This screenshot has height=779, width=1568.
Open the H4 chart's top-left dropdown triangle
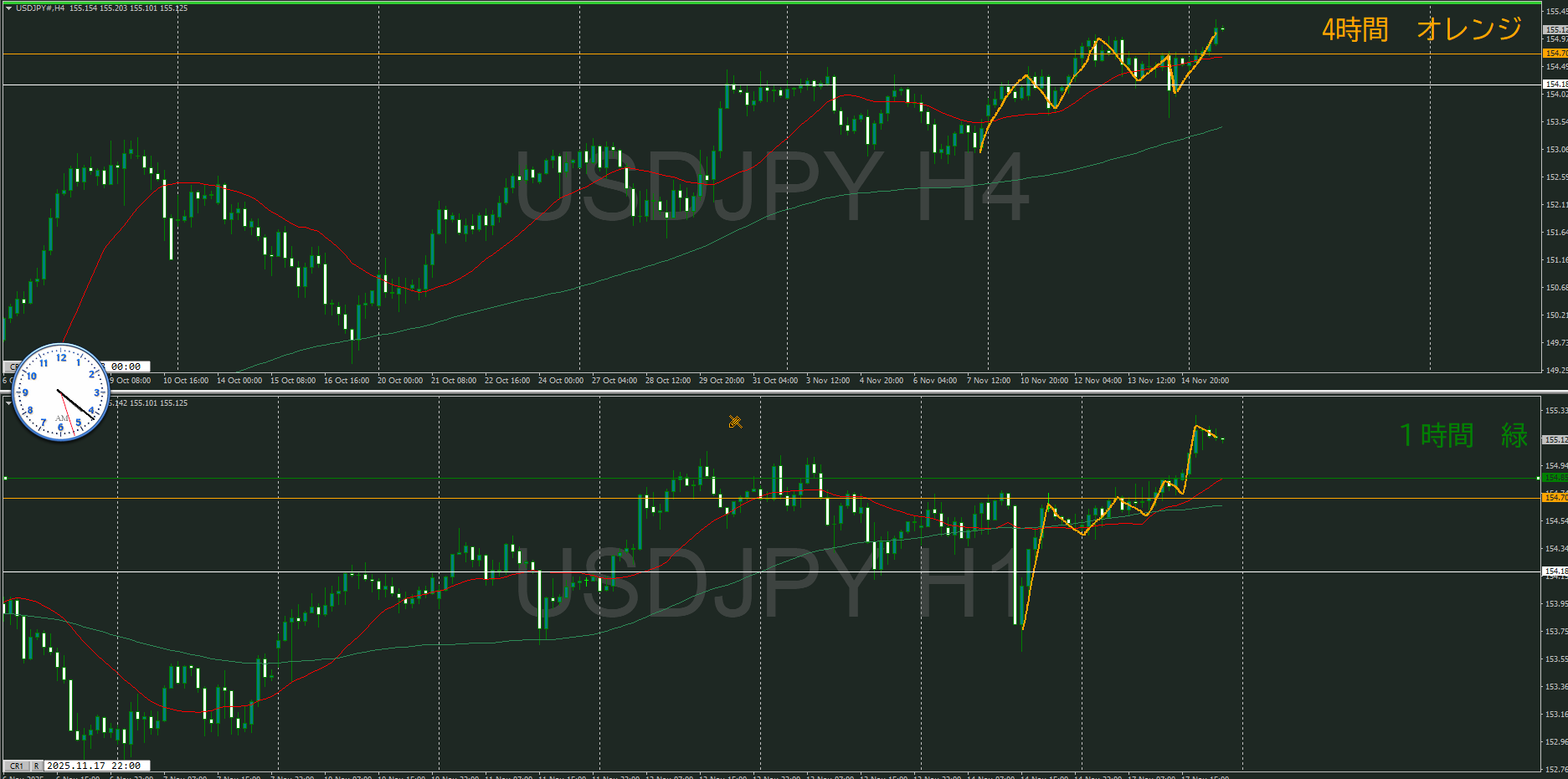[x=8, y=8]
